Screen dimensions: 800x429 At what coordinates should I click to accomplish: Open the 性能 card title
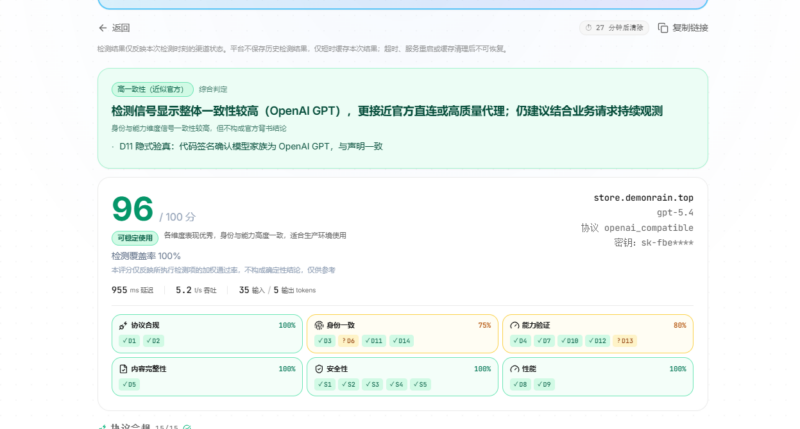(529, 369)
